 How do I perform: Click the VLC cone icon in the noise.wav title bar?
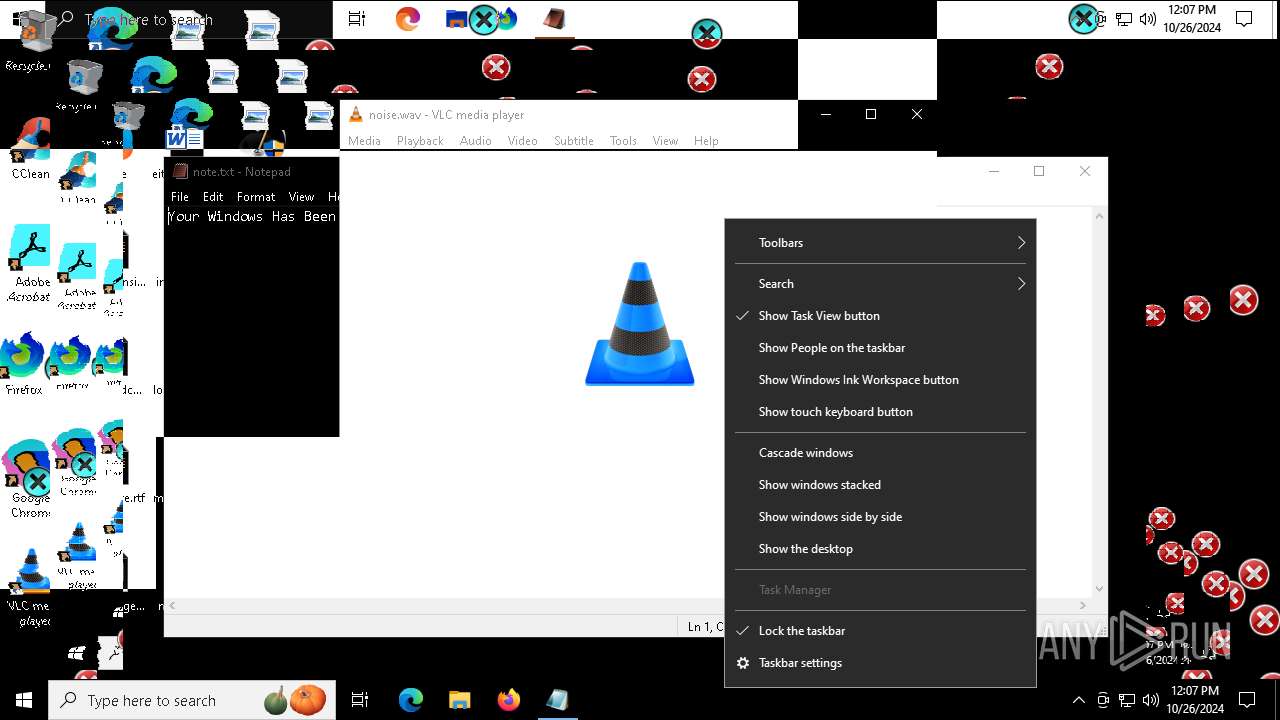click(355, 115)
